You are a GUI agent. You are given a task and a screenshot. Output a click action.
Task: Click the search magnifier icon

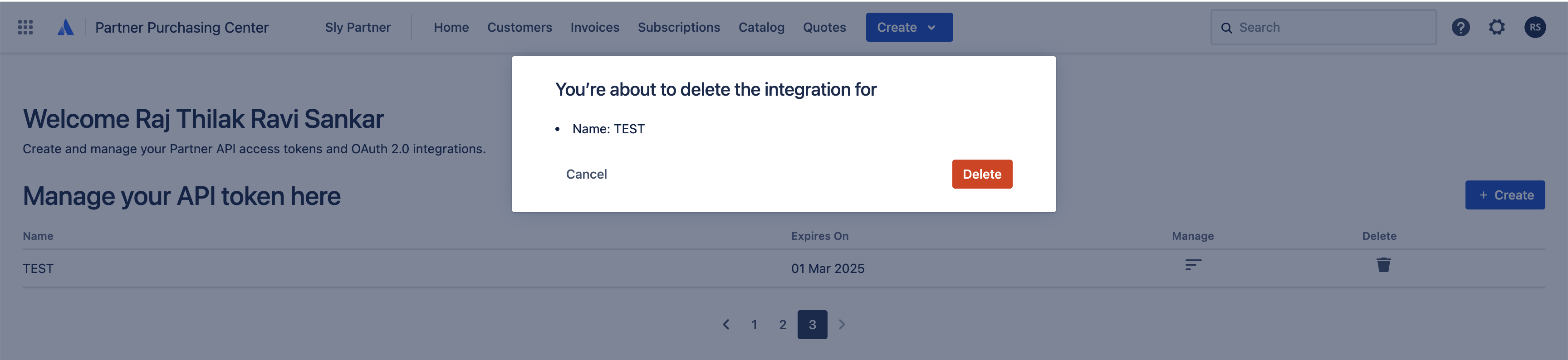1226,28
